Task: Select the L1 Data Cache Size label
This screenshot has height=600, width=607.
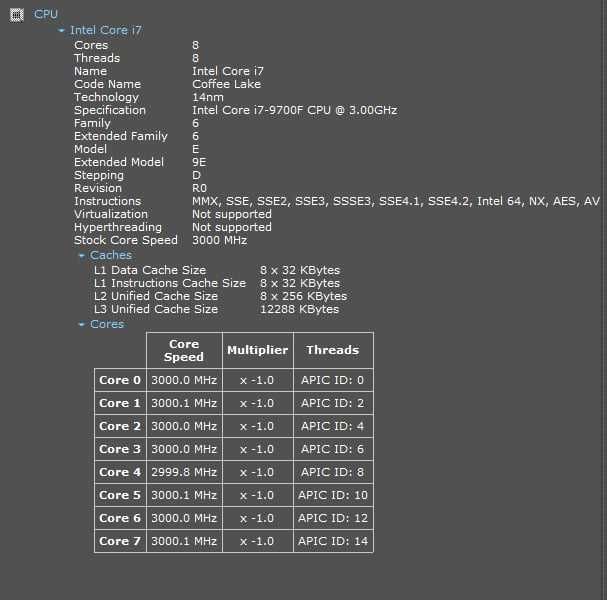Action: pos(150,270)
